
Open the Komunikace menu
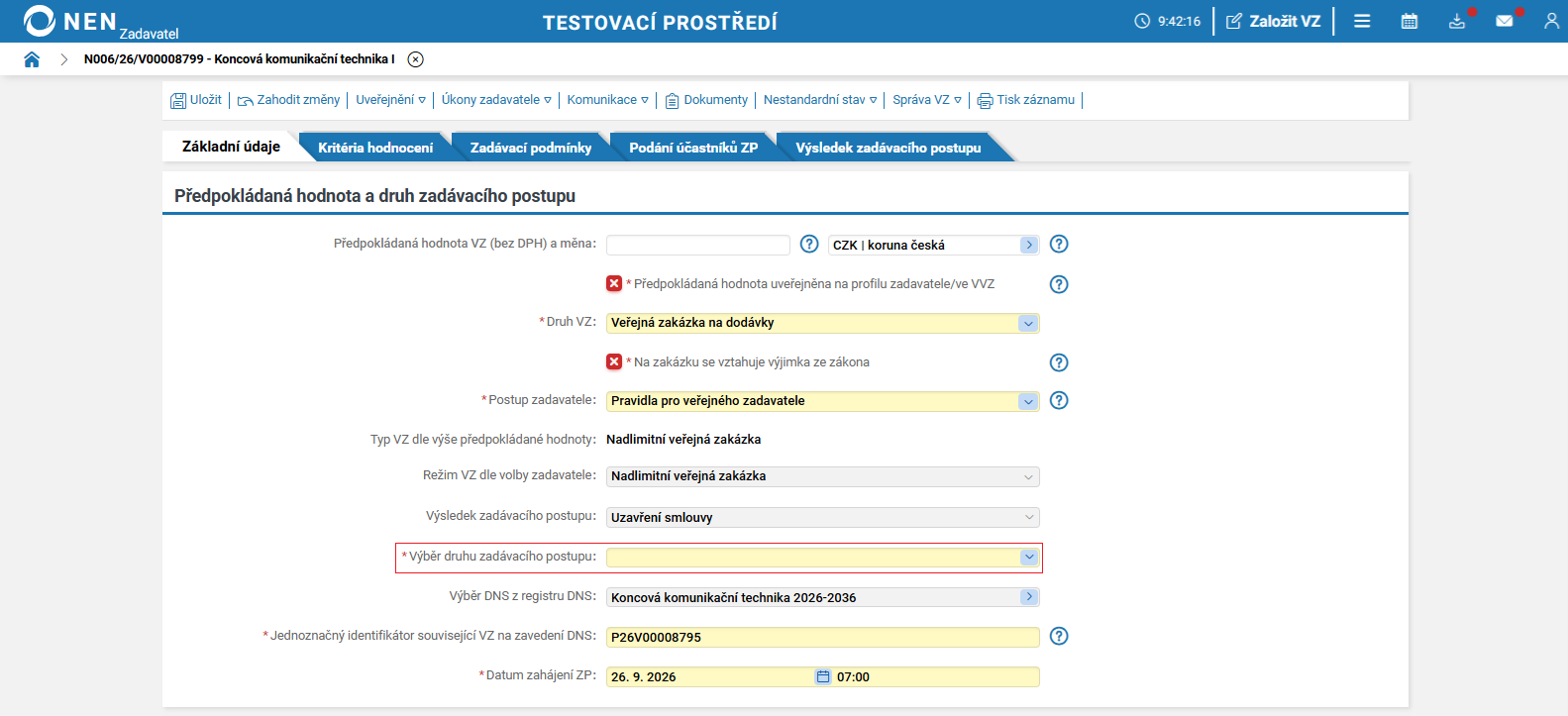[607, 100]
